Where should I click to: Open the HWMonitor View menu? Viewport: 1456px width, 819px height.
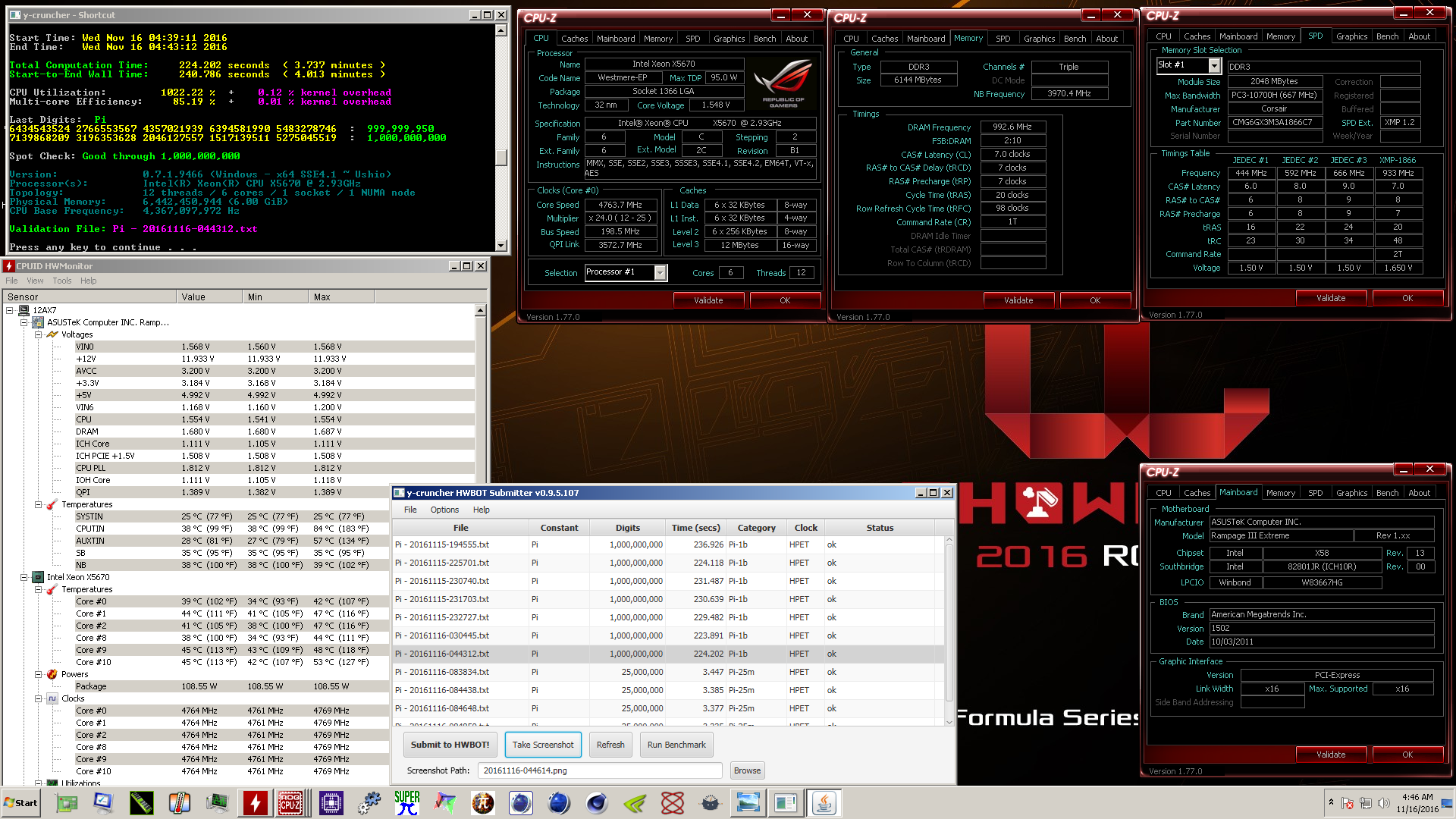tap(35, 281)
